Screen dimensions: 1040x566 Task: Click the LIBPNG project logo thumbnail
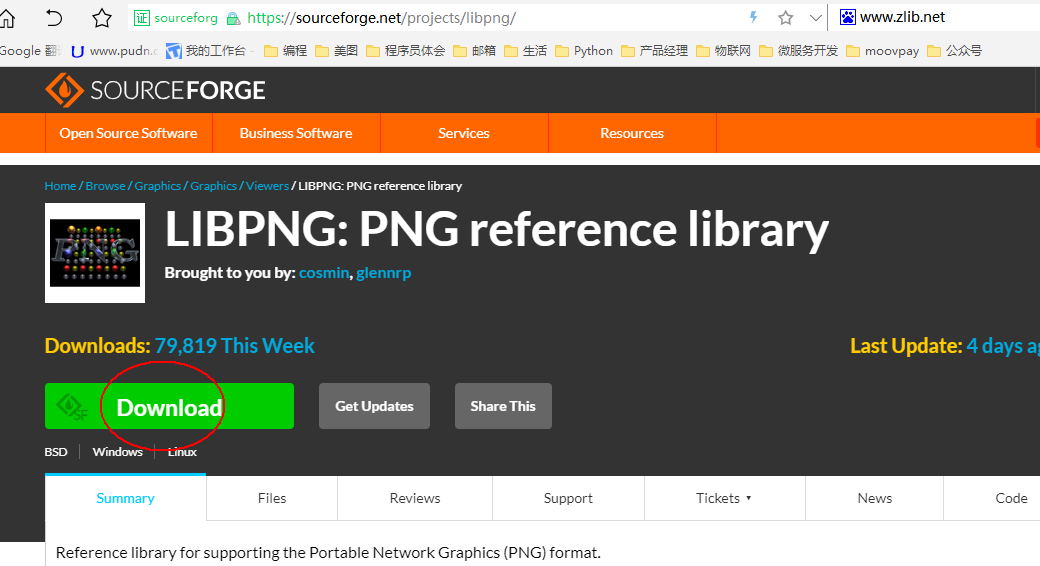95,253
